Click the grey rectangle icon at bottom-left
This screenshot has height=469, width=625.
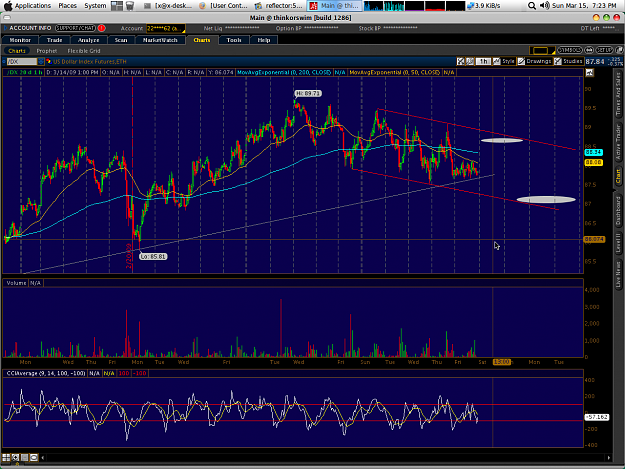point(25,457)
